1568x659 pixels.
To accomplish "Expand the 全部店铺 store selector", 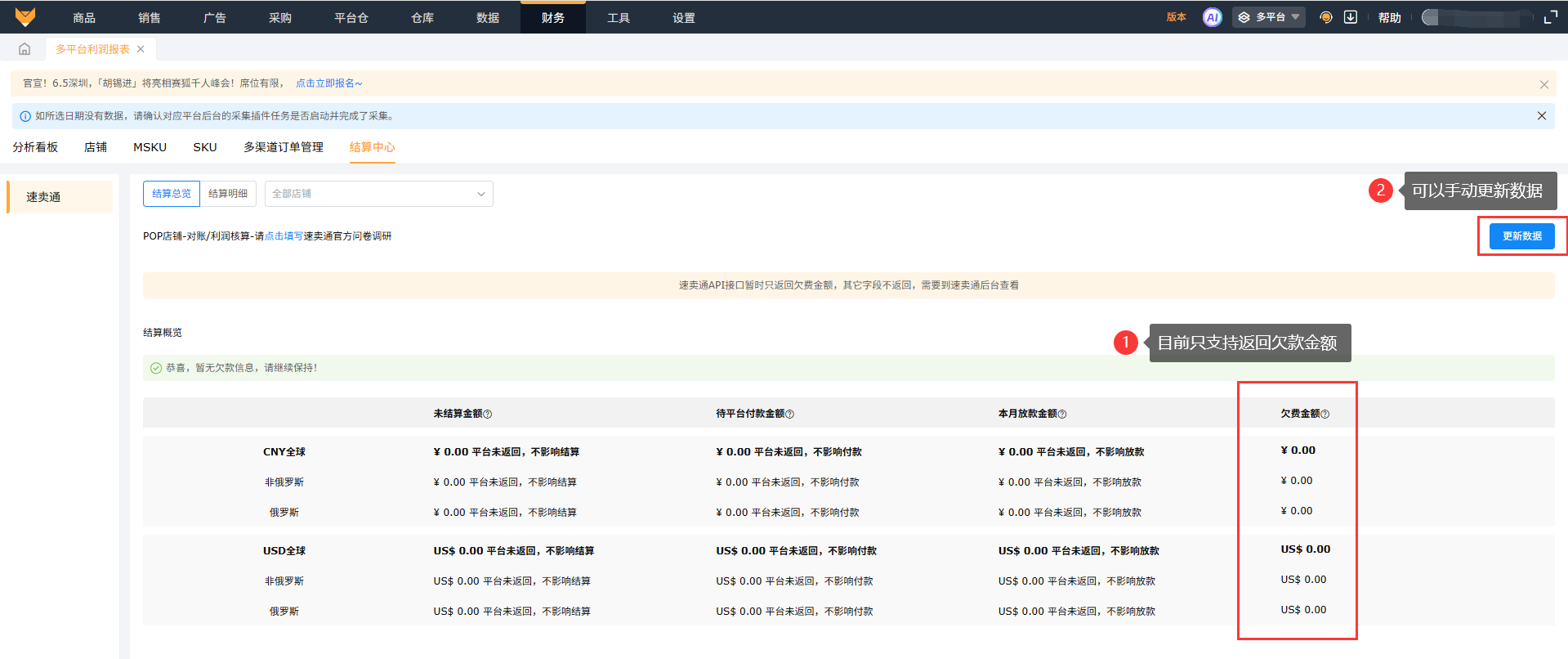I will (379, 194).
